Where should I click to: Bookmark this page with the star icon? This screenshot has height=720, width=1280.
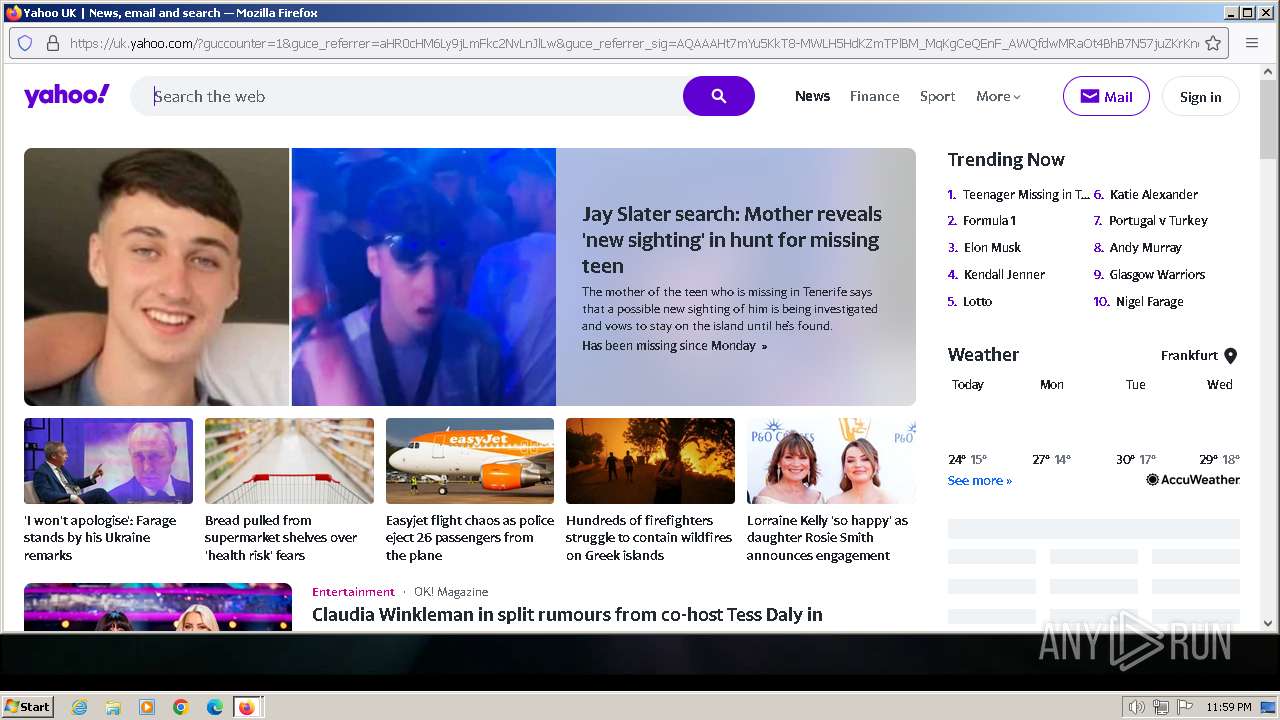pyautogui.click(x=1213, y=43)
